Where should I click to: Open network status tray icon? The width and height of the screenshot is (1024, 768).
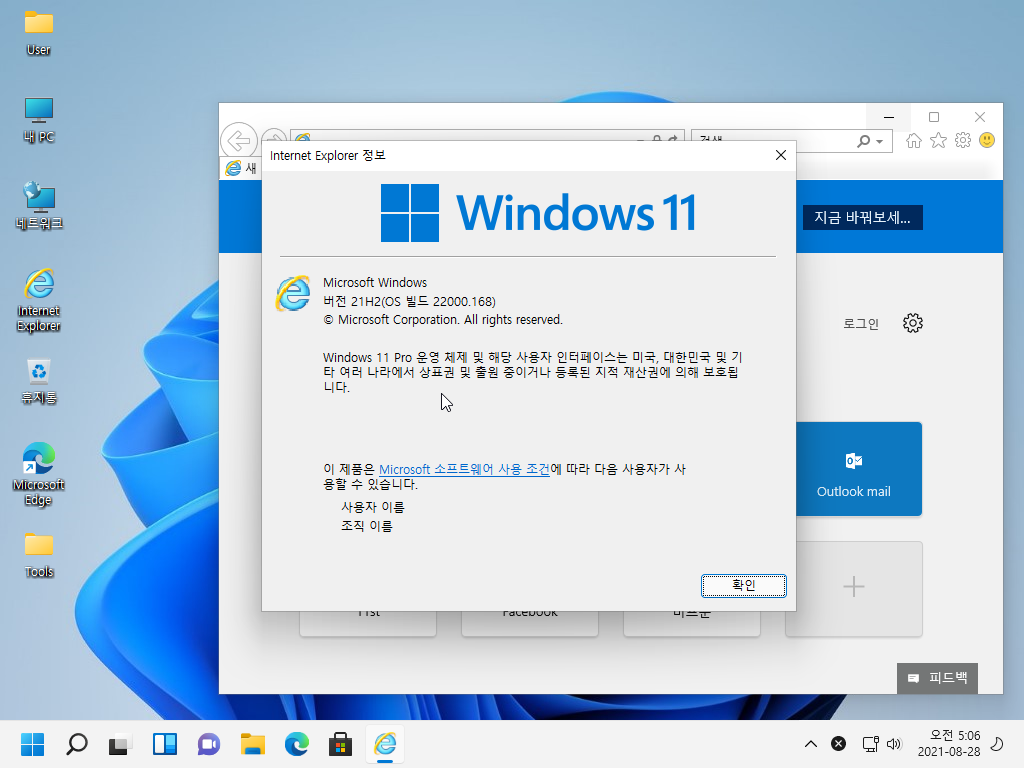click(x=871, y=744)
